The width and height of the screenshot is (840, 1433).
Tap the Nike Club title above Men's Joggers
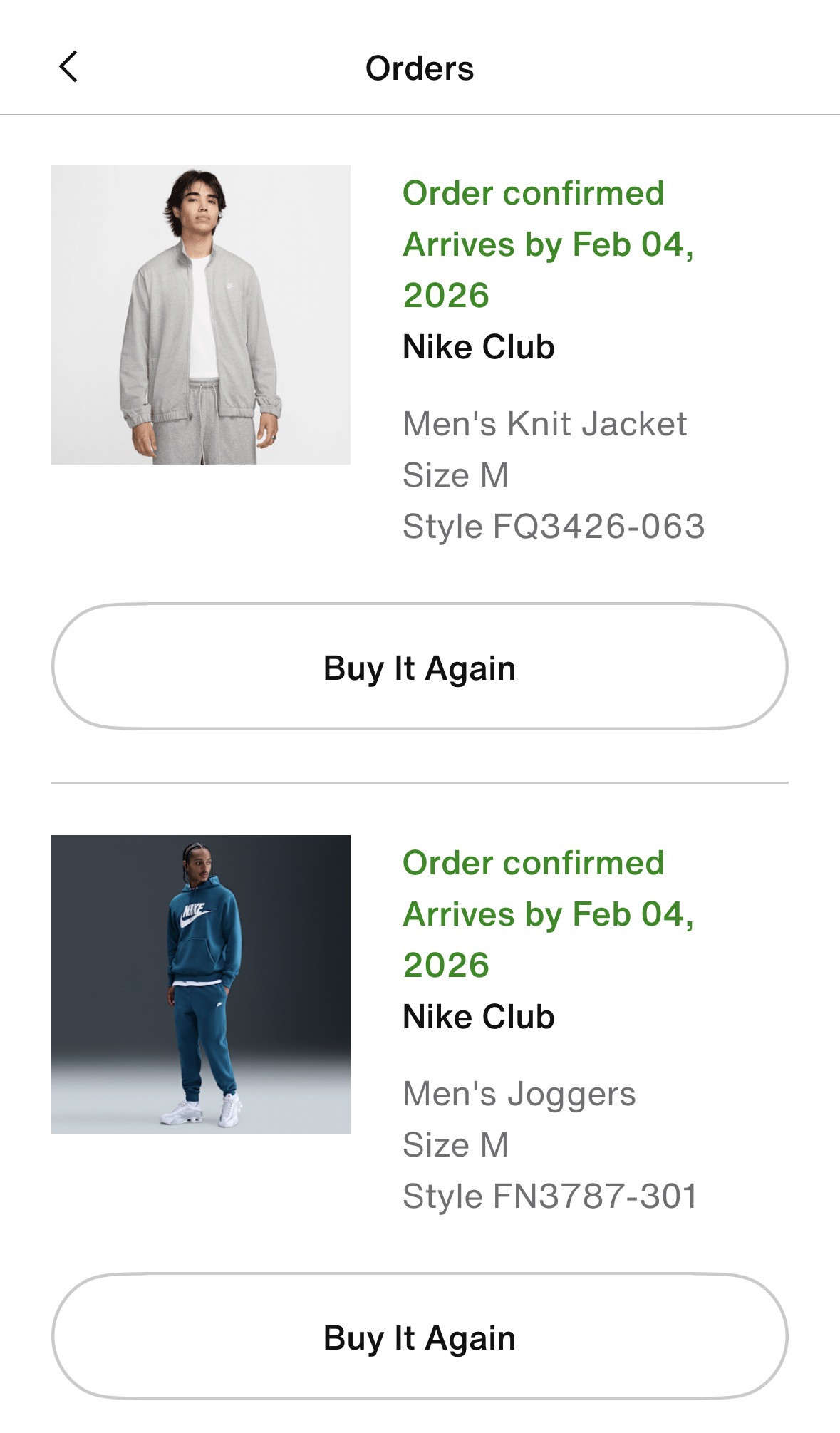tap(478, 1017)
